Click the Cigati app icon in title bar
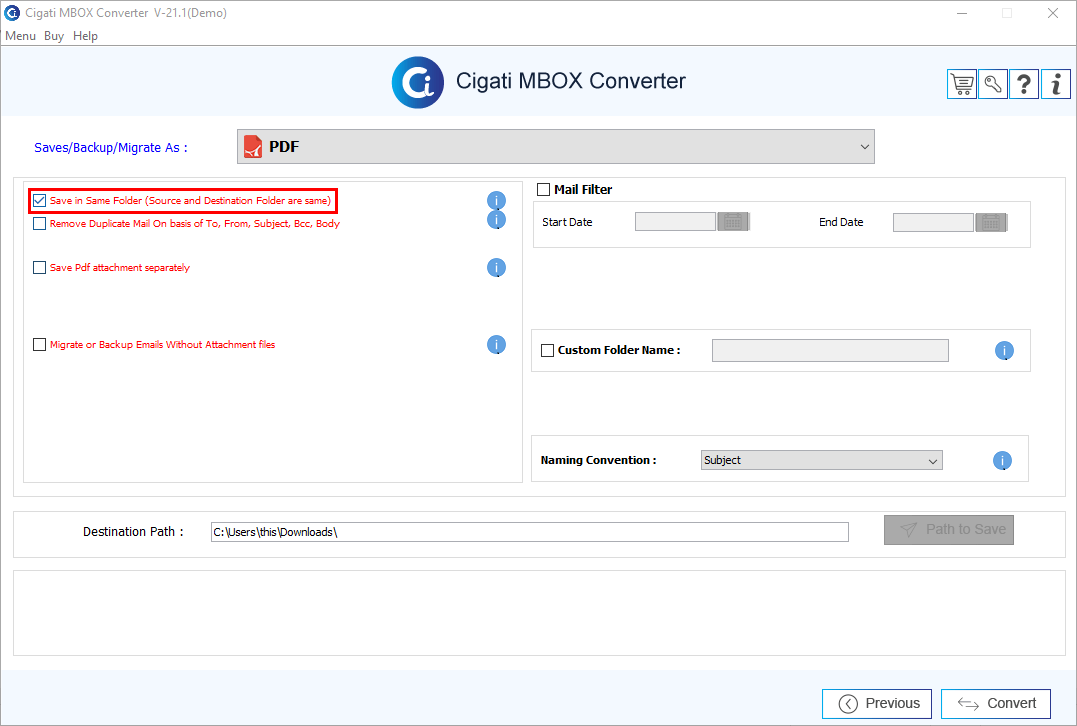This screenshot has height=726, width=1077. click(x=12, y=12)
